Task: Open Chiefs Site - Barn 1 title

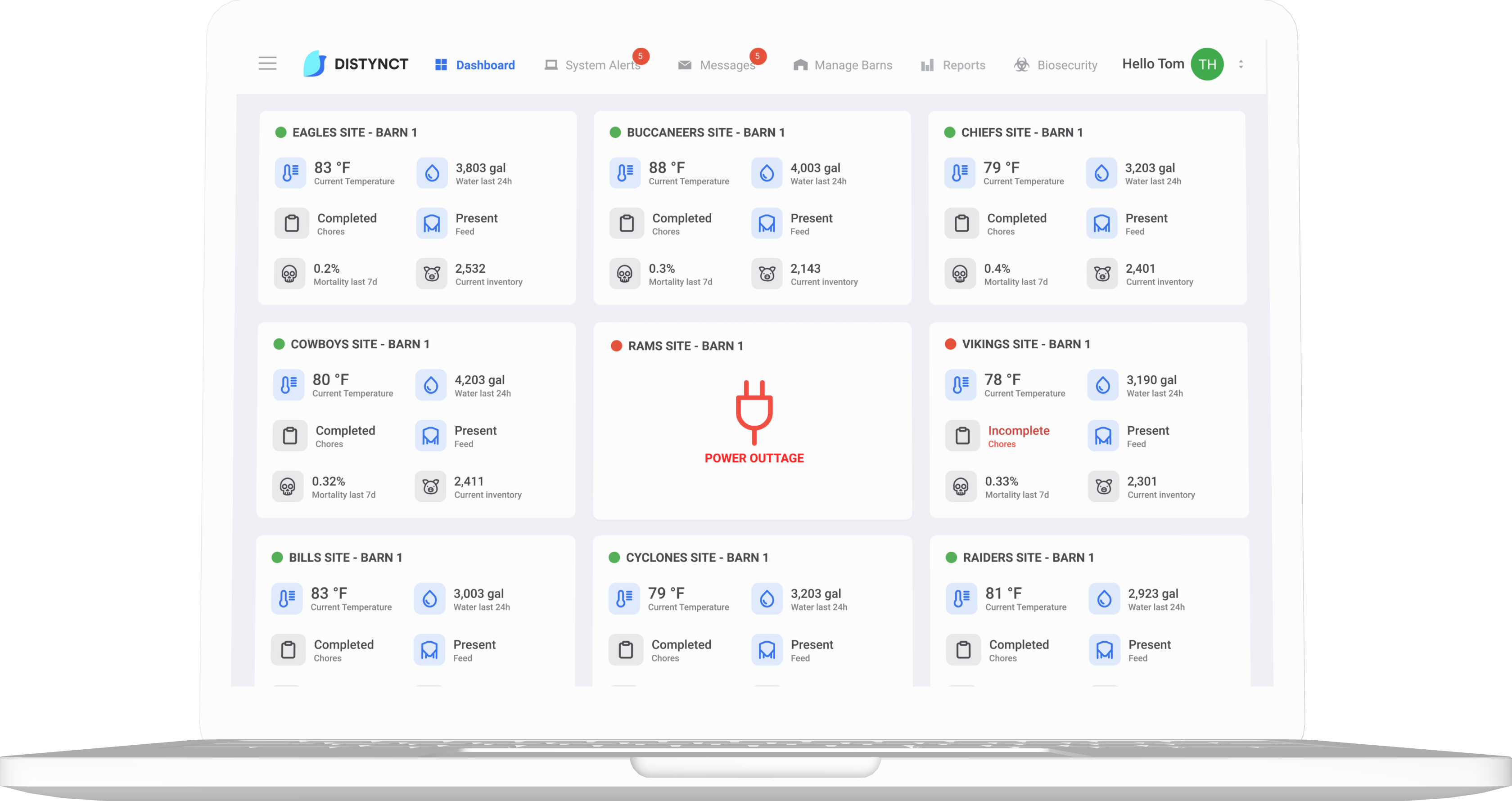Action: pyautogui.click(x=1022, y=133)
